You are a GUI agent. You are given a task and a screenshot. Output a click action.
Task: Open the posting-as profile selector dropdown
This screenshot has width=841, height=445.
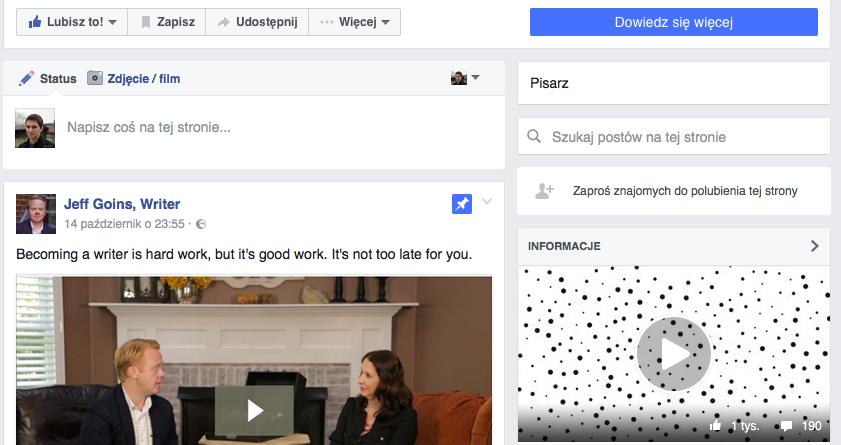[x=465, y=78]
